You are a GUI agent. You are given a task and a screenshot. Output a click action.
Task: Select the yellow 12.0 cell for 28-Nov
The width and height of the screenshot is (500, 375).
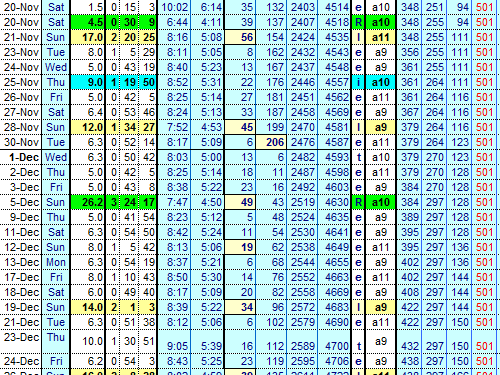(x=87, y=127)
